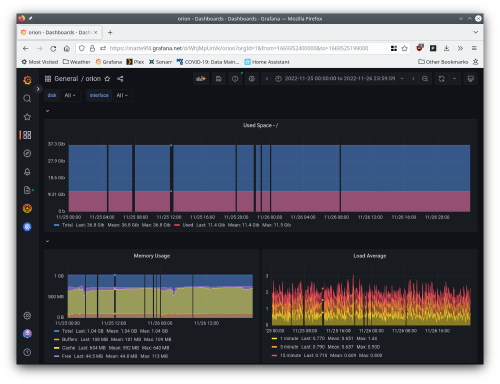Toggle the Used series in Used Space legend

188,225
